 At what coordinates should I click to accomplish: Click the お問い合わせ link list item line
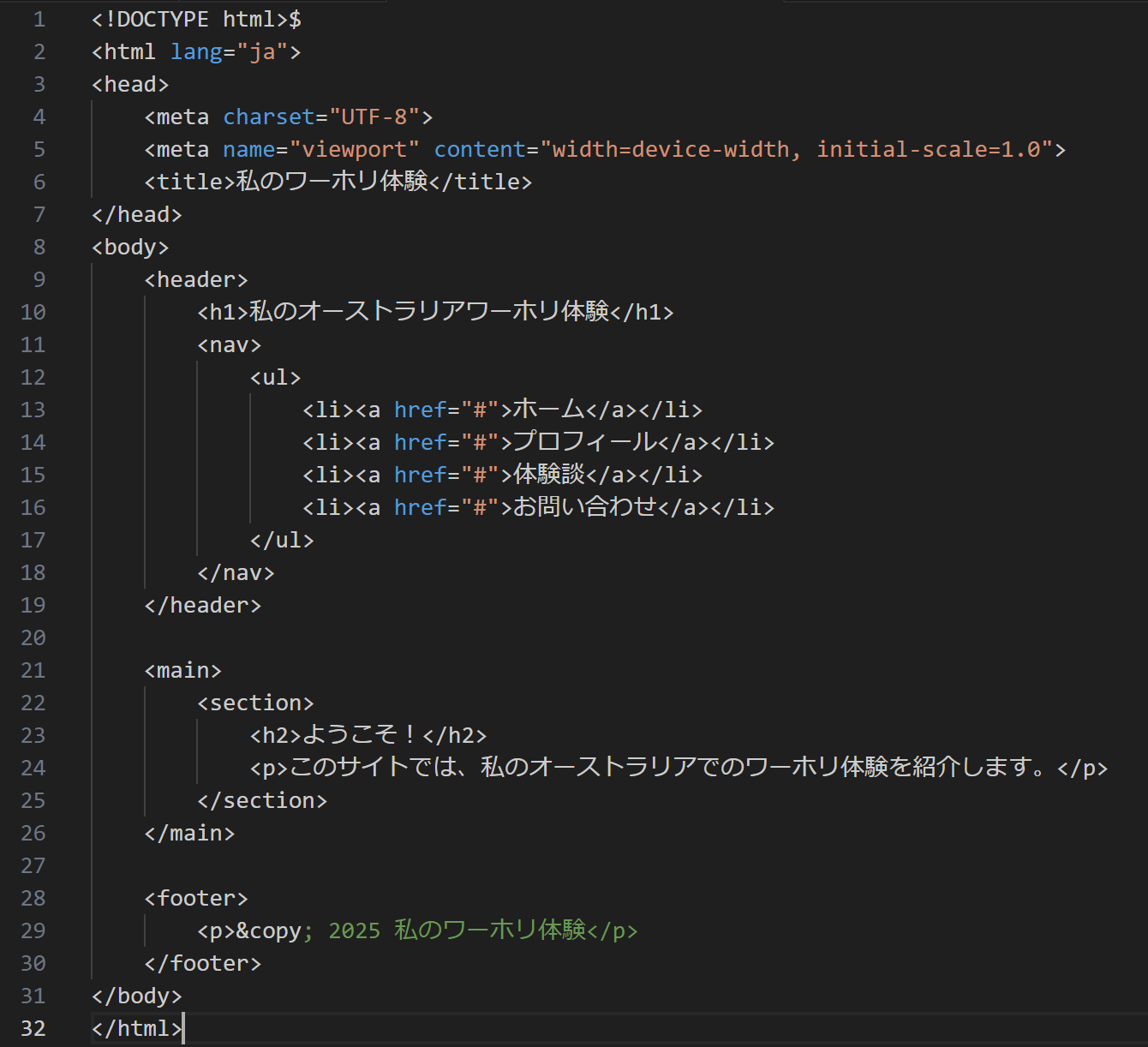(x=539, y=507)
